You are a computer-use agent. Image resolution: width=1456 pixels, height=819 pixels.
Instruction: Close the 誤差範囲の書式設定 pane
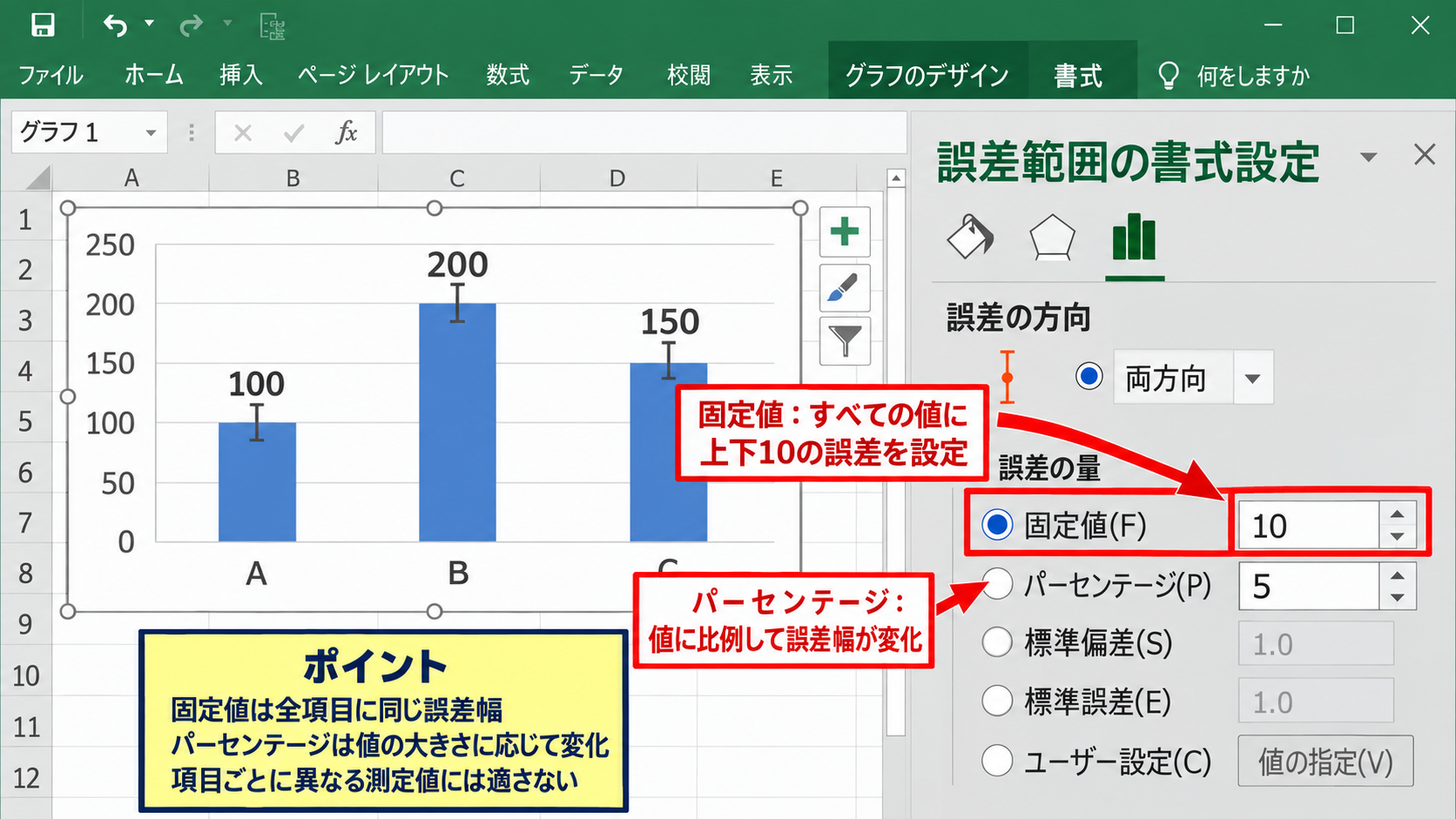pos(1425,155)
